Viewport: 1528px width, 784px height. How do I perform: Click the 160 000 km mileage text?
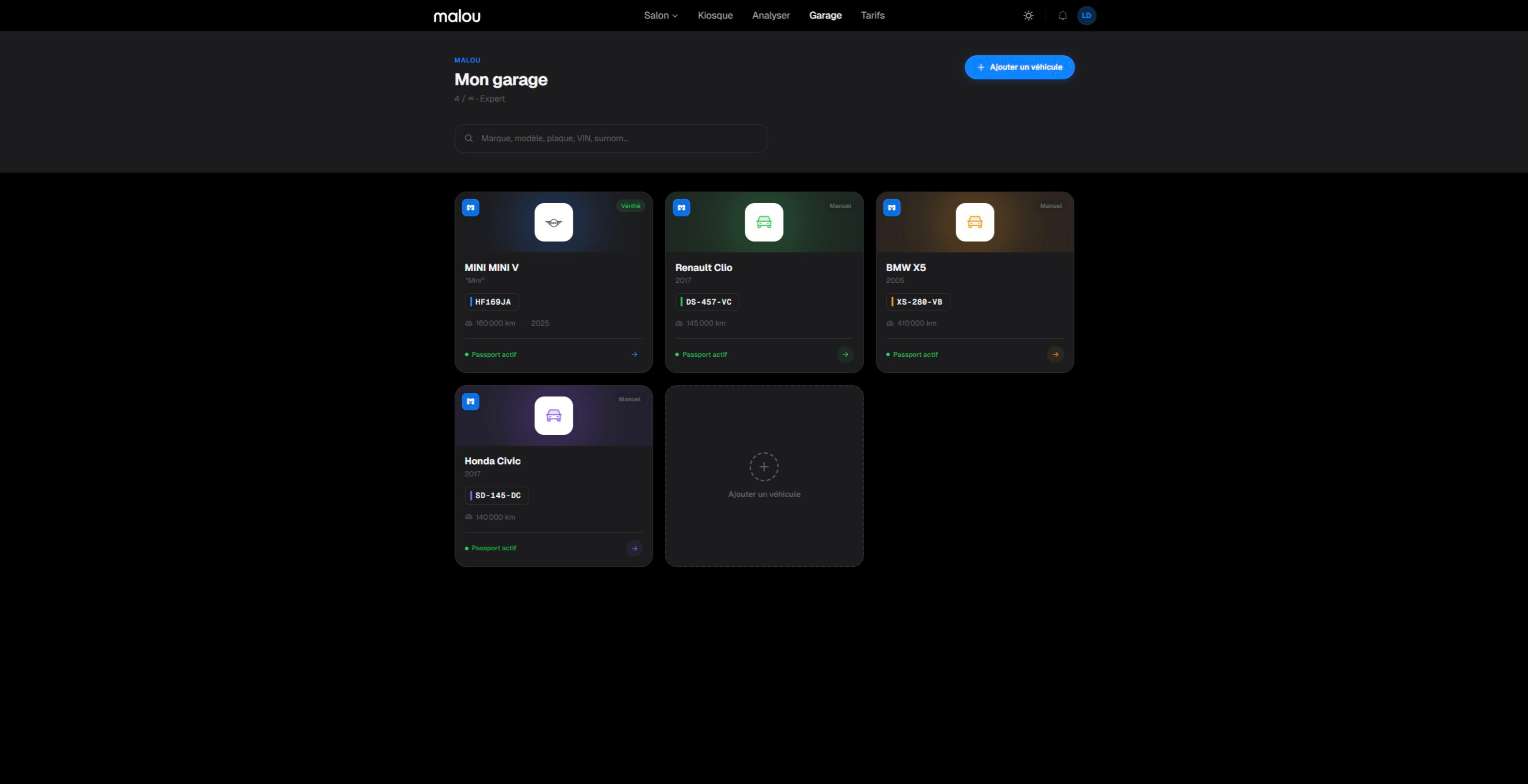(x=495, y=323)
